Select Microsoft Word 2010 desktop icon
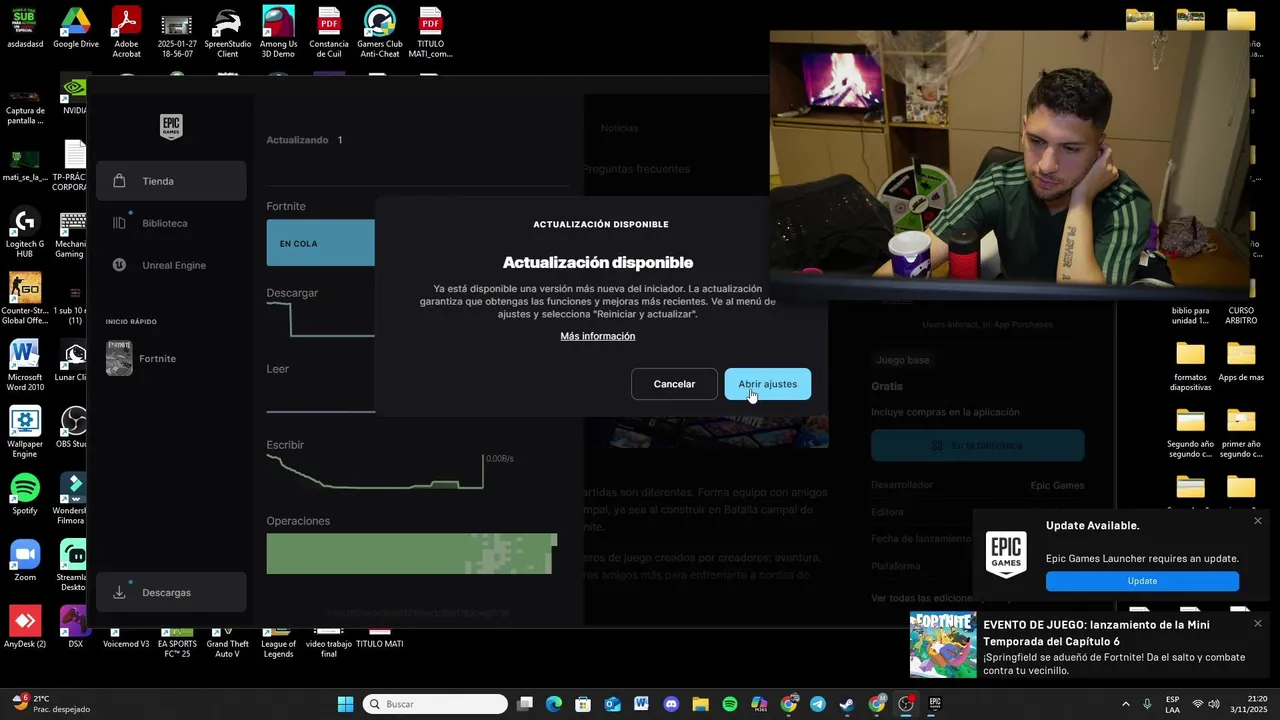Screen dimensions: 1280x720 point(25,366)
